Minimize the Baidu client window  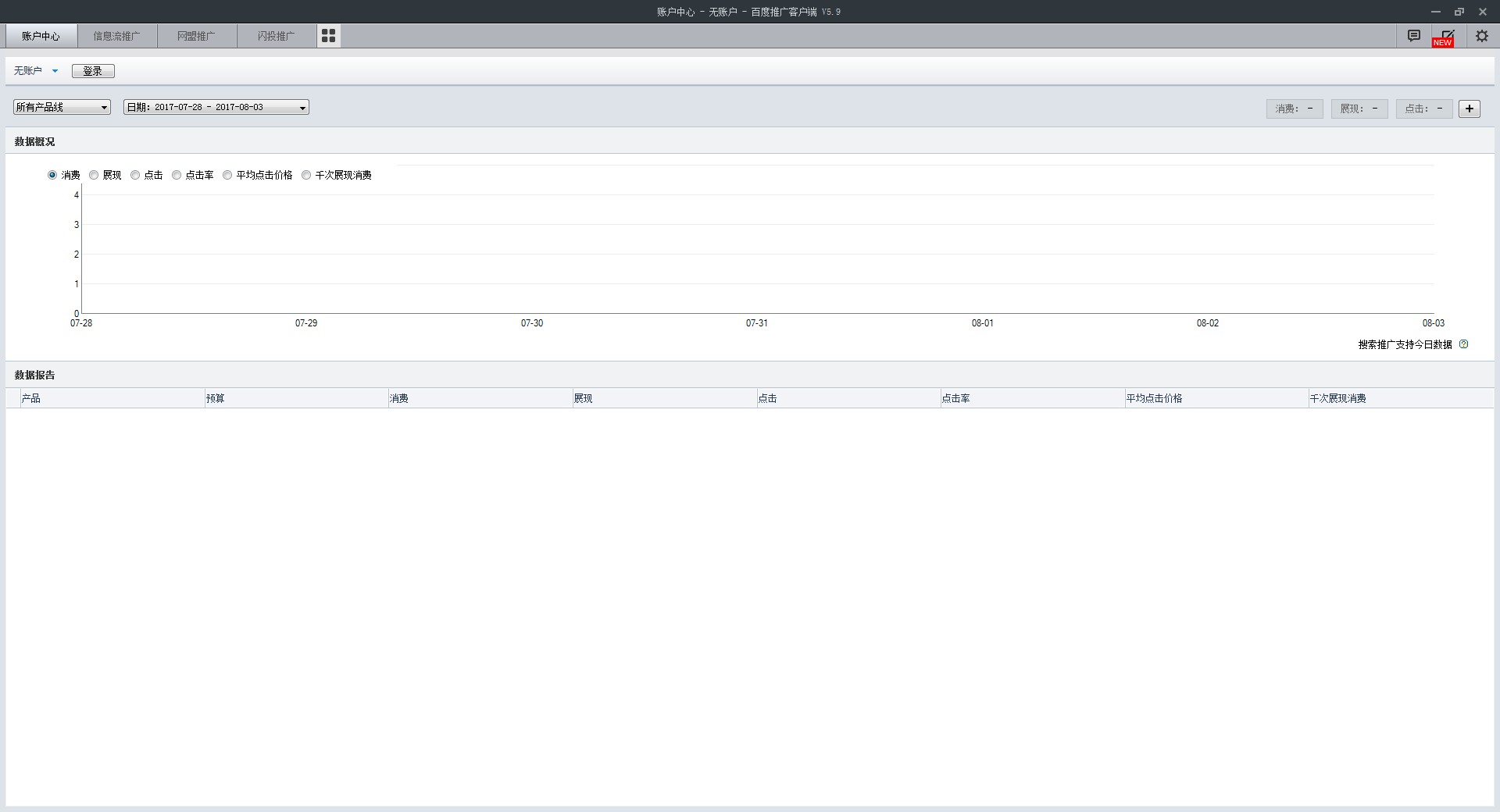coord(1435,12)
